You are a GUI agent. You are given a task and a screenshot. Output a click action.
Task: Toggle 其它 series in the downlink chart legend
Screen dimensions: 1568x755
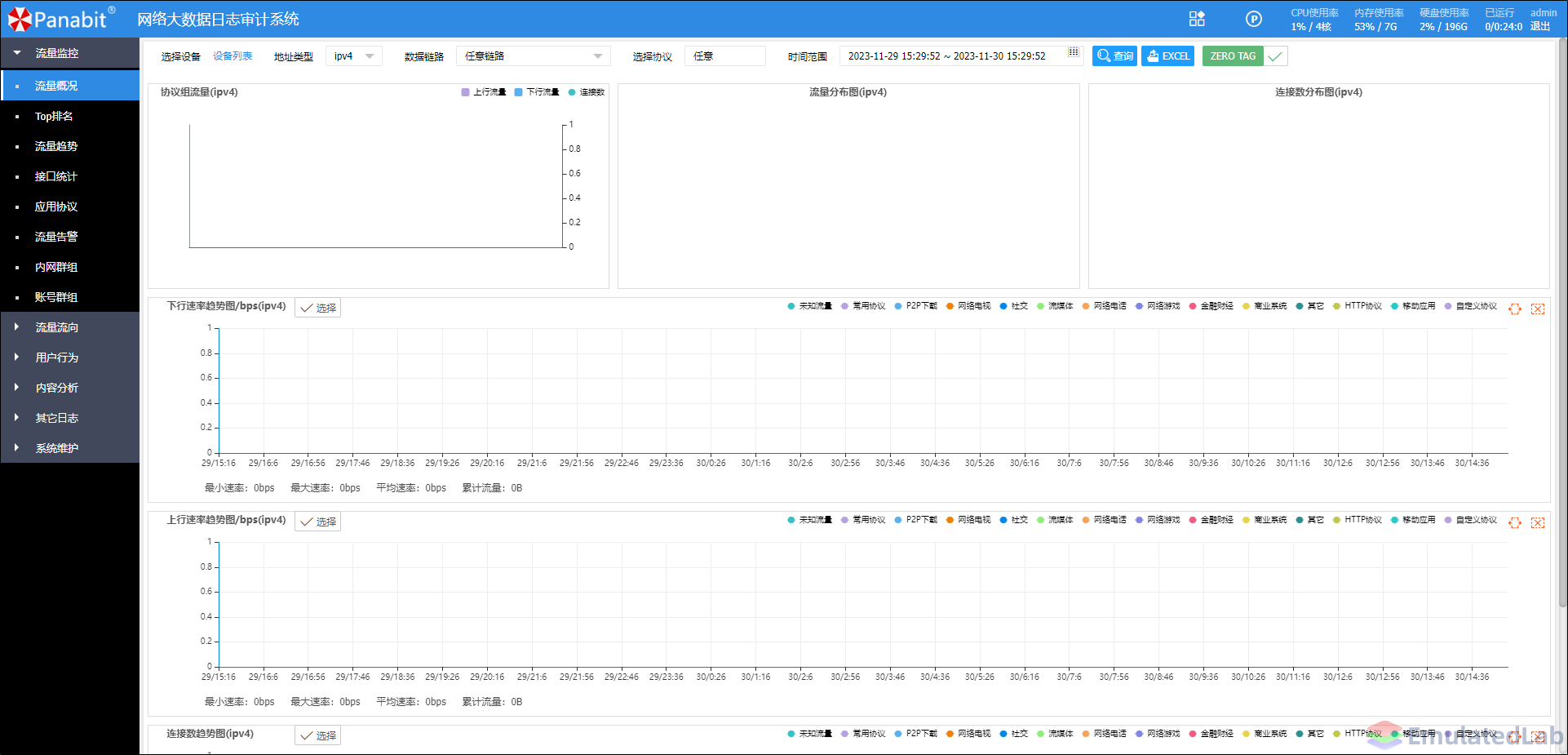tap(1310, 306)
